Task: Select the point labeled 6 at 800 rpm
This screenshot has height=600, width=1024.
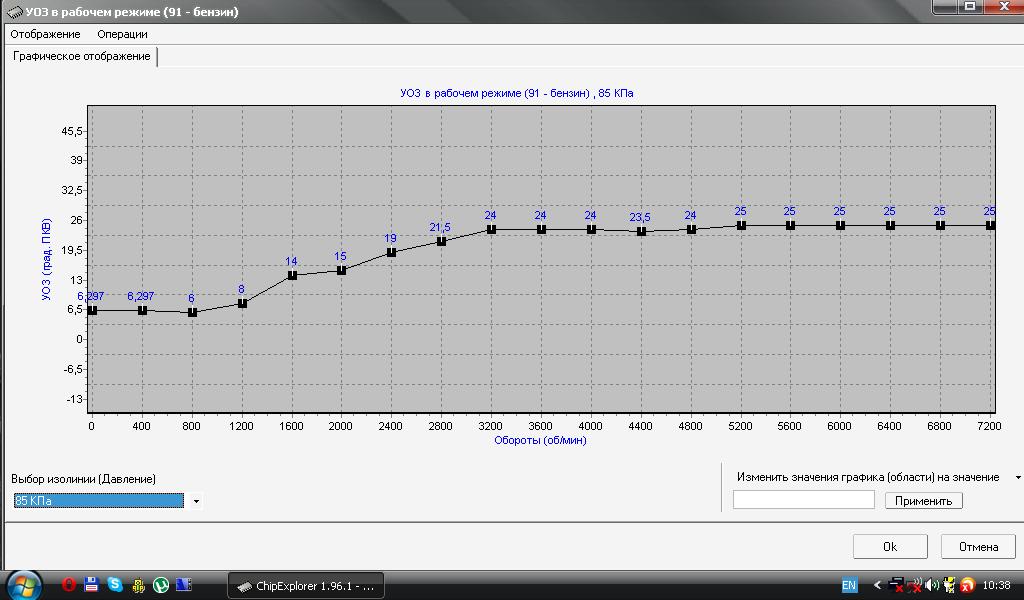Action: point(193,313)
